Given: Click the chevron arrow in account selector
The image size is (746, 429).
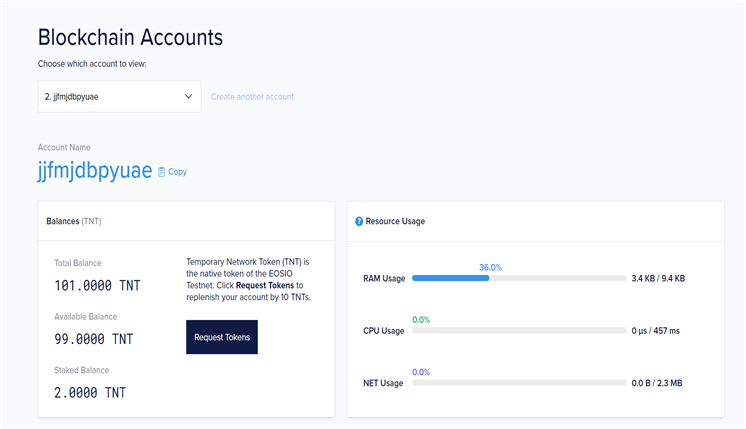Looking at the screenshot, I should pyautogui.click(x=189, y=97).
